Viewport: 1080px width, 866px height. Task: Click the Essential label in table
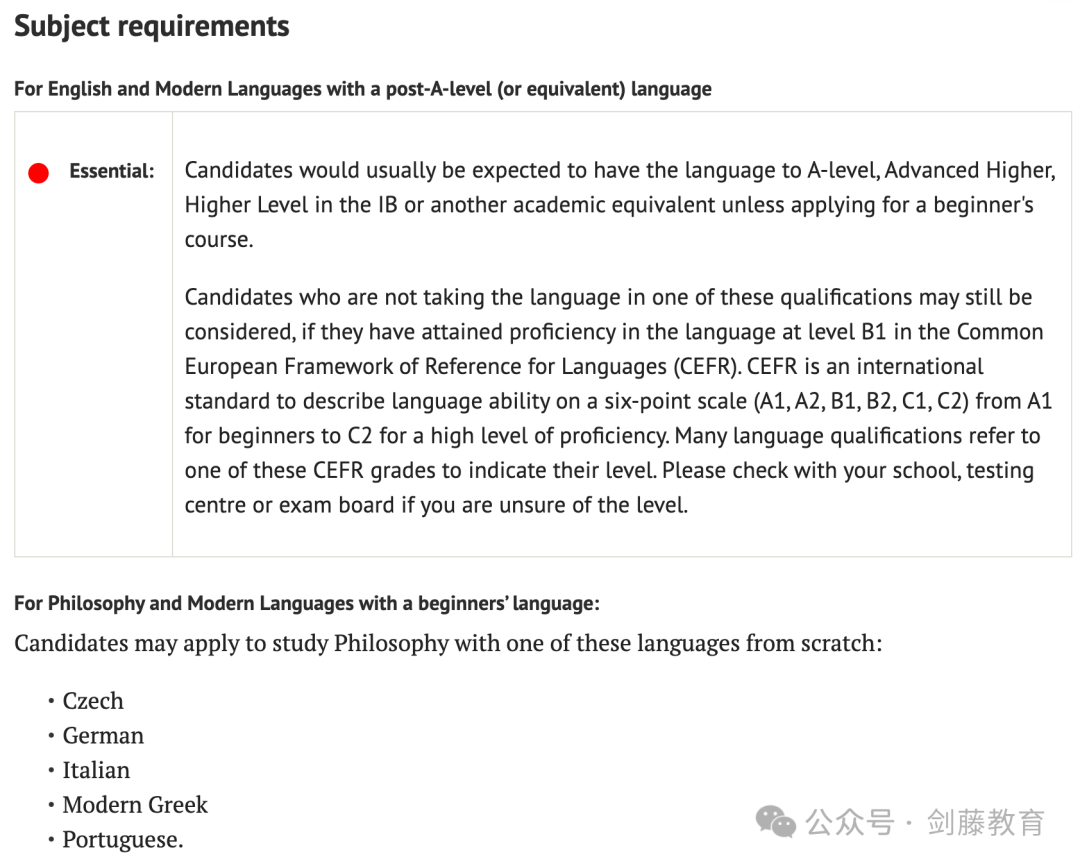tap(112, 171)
